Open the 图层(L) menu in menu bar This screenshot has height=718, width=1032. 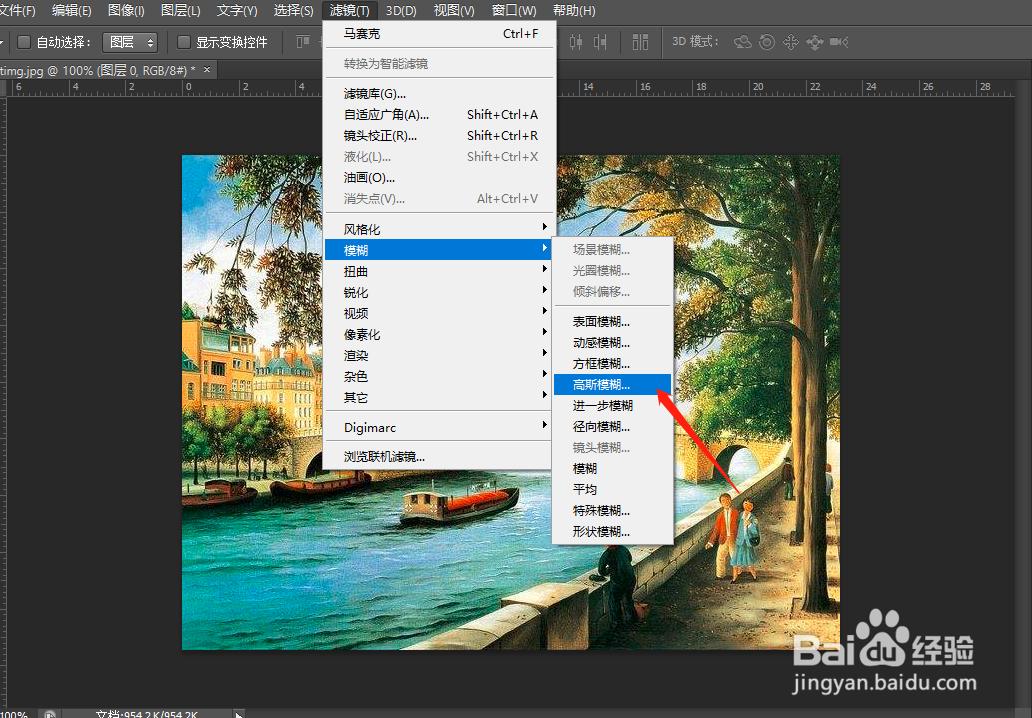180,11
